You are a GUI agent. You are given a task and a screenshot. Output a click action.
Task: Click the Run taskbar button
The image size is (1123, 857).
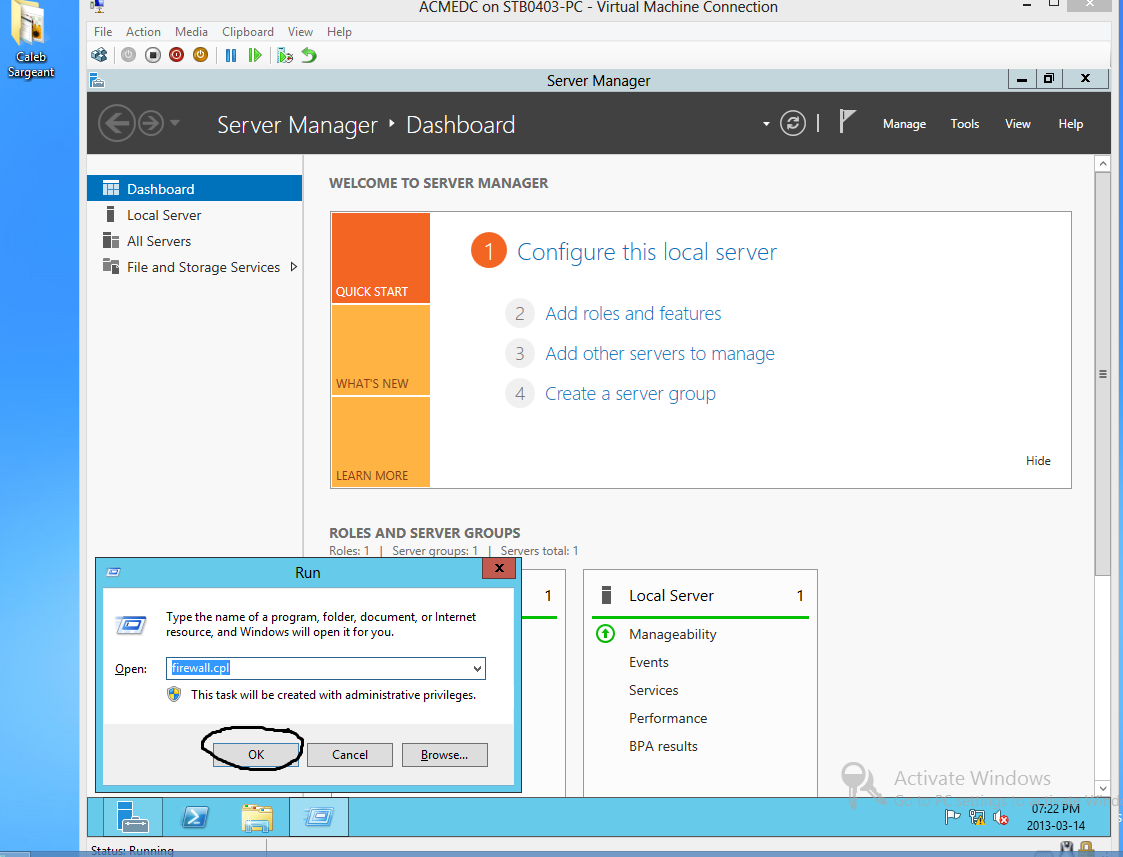[x=319, y=817]
